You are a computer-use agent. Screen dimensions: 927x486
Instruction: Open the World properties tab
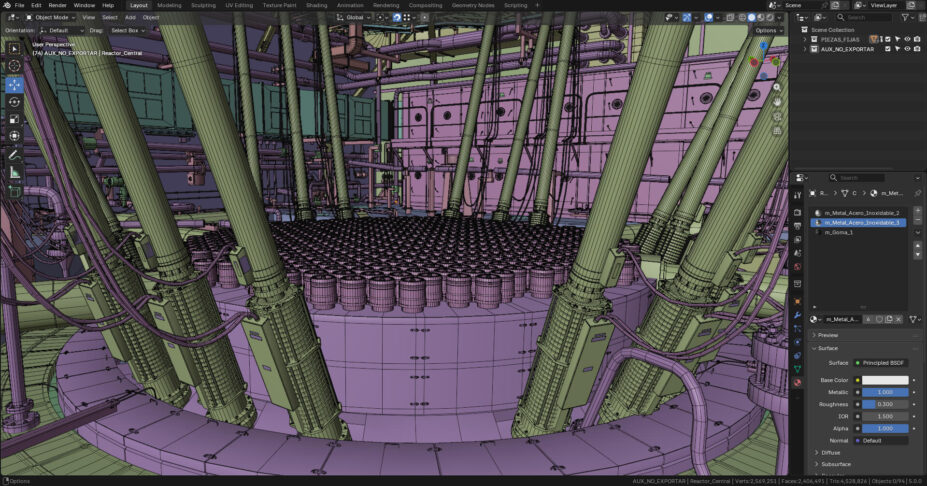798,267
